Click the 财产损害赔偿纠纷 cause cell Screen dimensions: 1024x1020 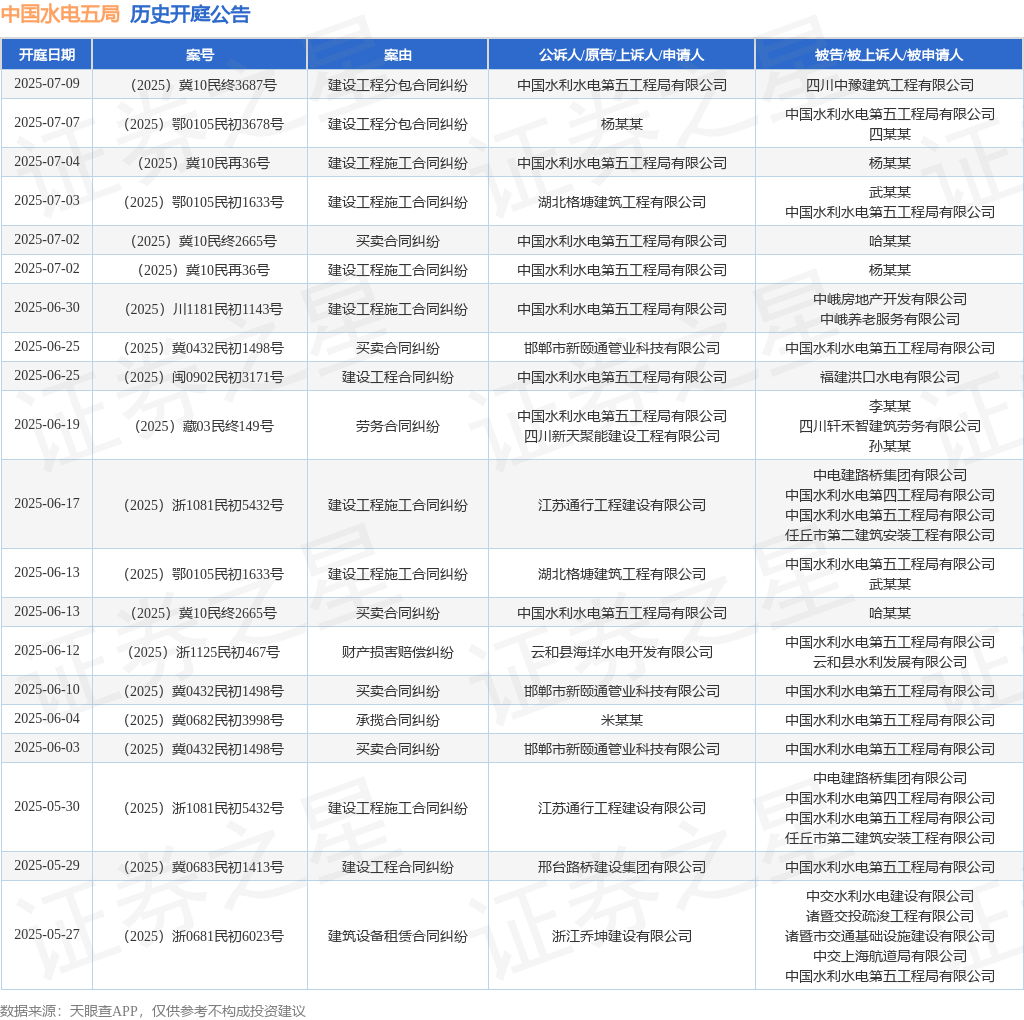point(397,652)
